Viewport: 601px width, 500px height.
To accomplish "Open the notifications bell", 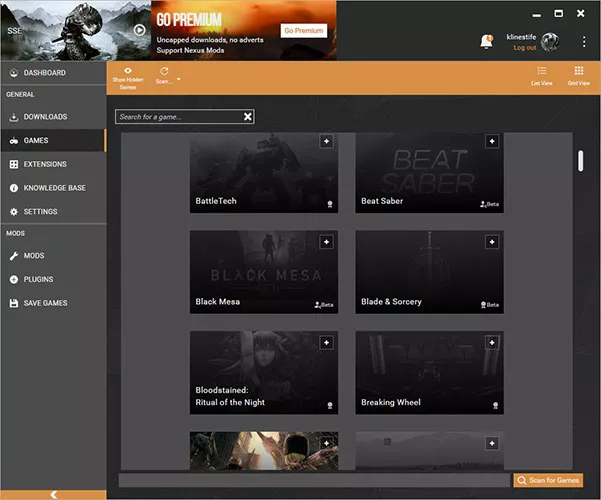I will pyautogui.click(x=486, y=41).
